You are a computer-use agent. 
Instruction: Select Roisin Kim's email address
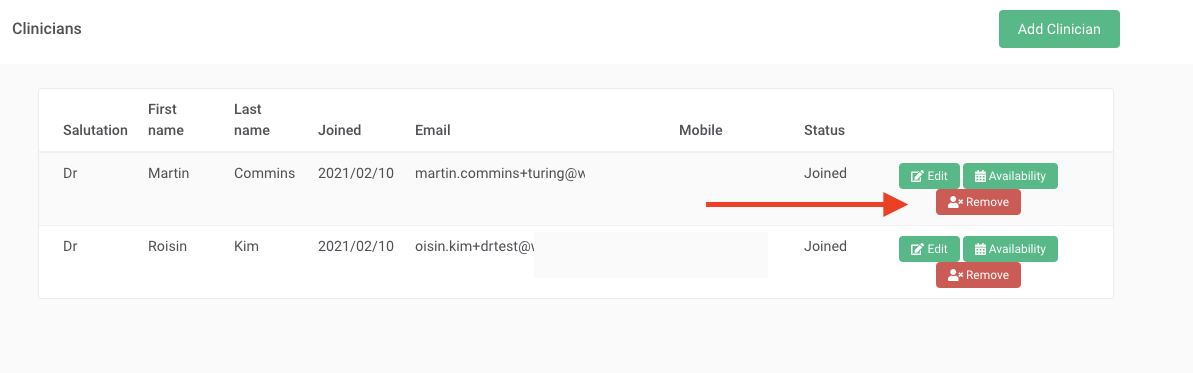point(475,247)
